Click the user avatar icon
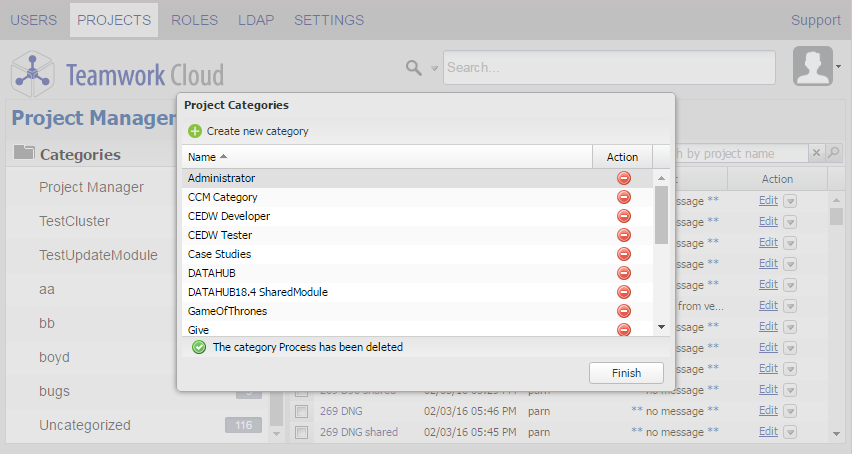Image resolution: width=852 pixels, height=454 pixels. [x=812, y=66]
